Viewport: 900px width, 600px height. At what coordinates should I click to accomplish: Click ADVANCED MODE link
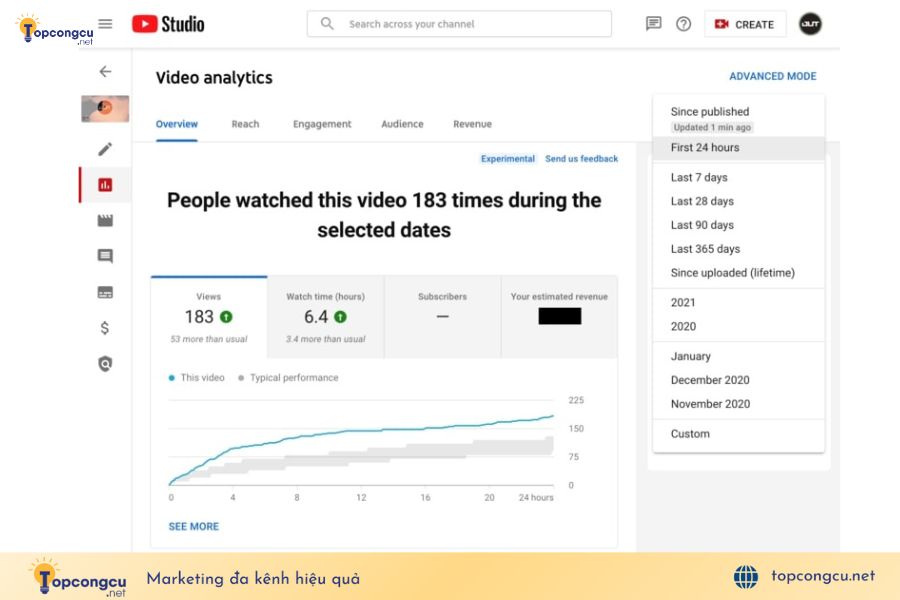click(773, 76)
